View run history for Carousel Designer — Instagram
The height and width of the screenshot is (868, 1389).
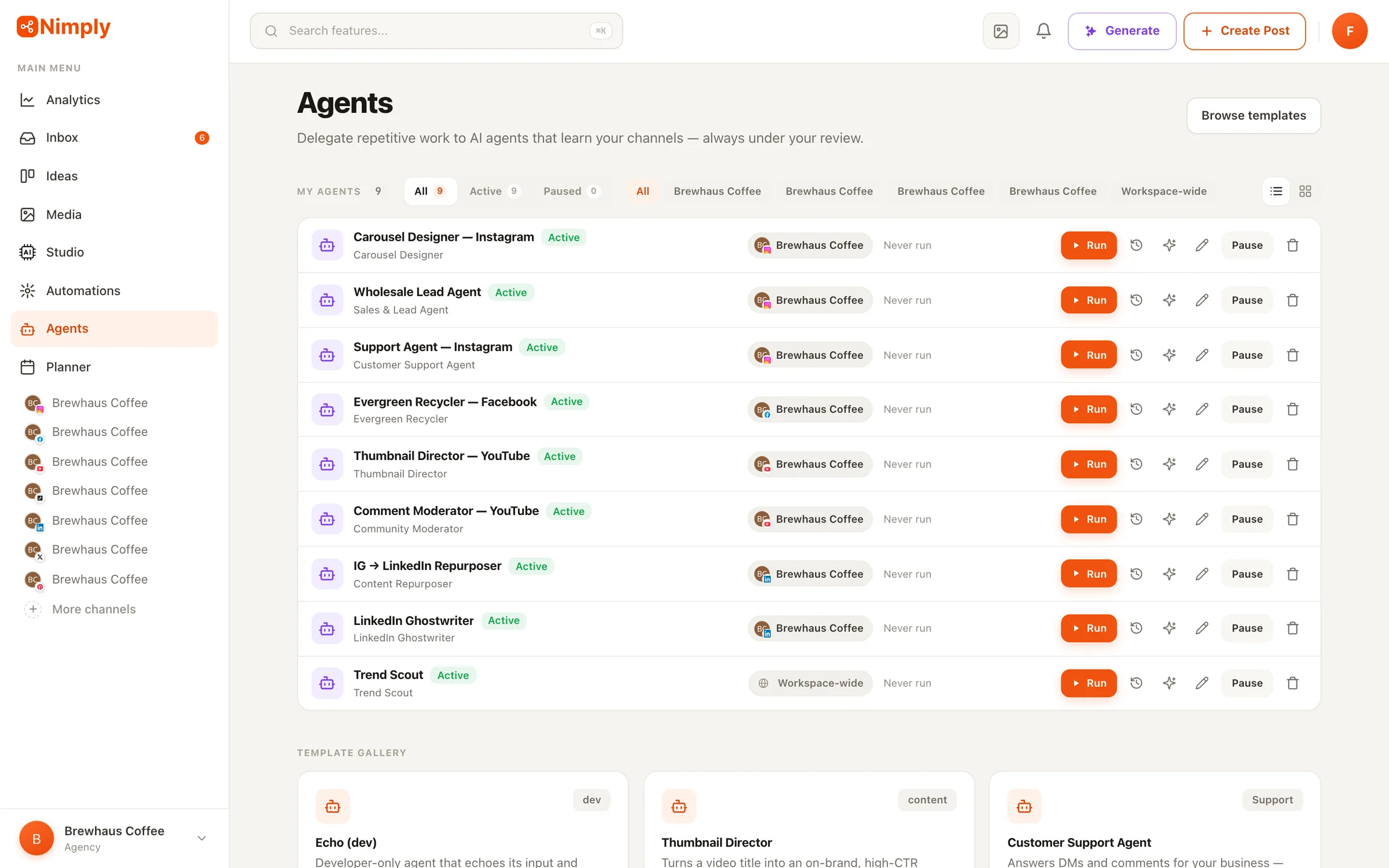[1137, 245]
